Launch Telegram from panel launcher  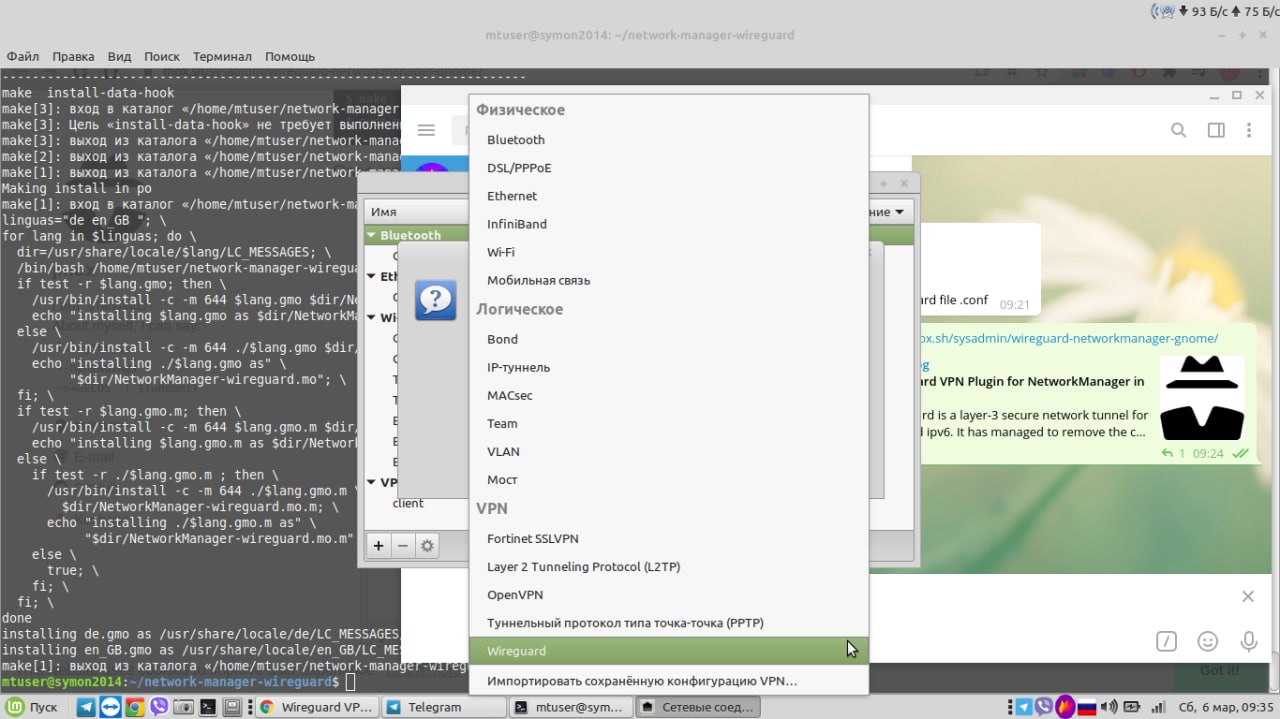coord(86,707)
